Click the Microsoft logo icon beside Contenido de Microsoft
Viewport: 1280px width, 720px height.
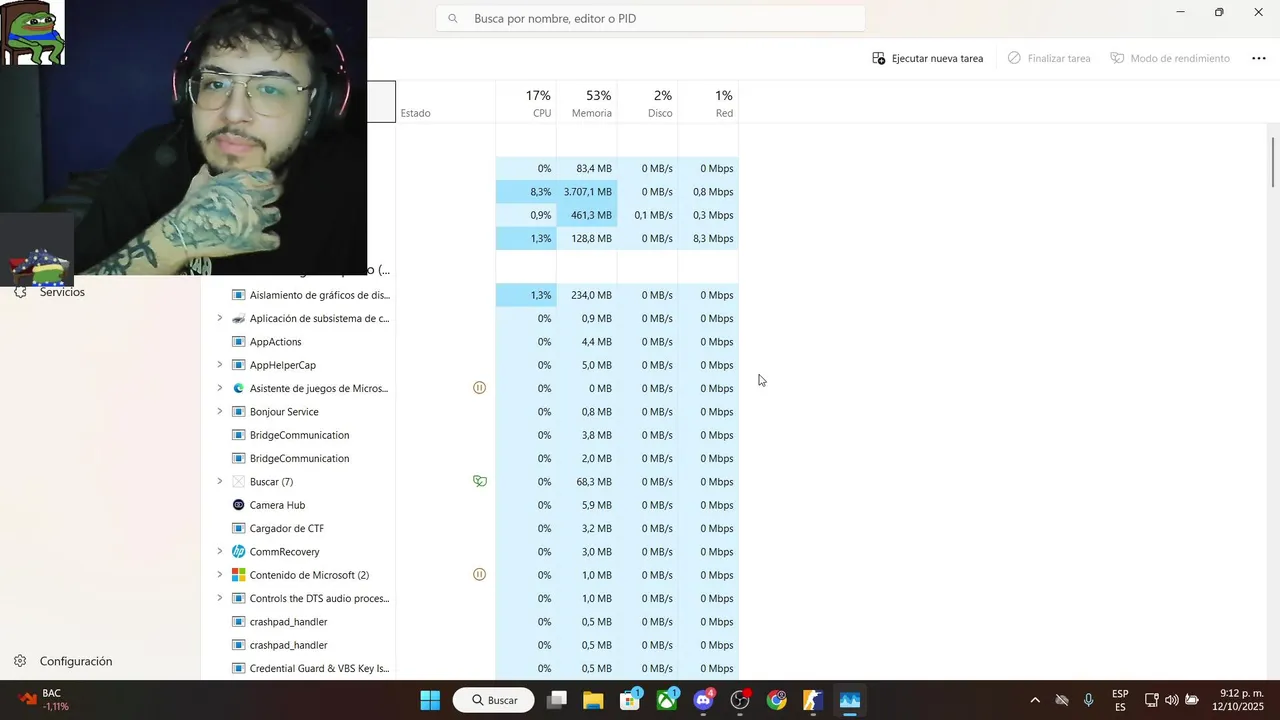pos(238,575)
